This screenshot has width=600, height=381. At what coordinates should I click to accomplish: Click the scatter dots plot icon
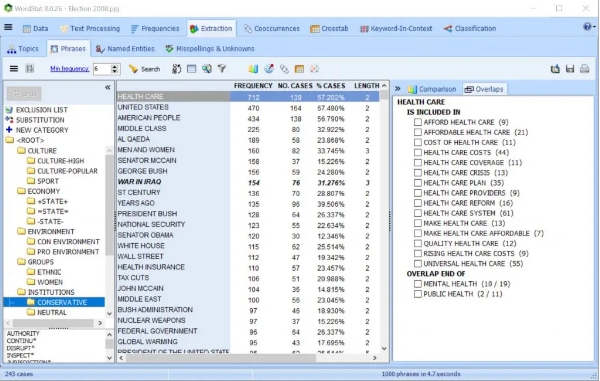(x=315, y=69)
